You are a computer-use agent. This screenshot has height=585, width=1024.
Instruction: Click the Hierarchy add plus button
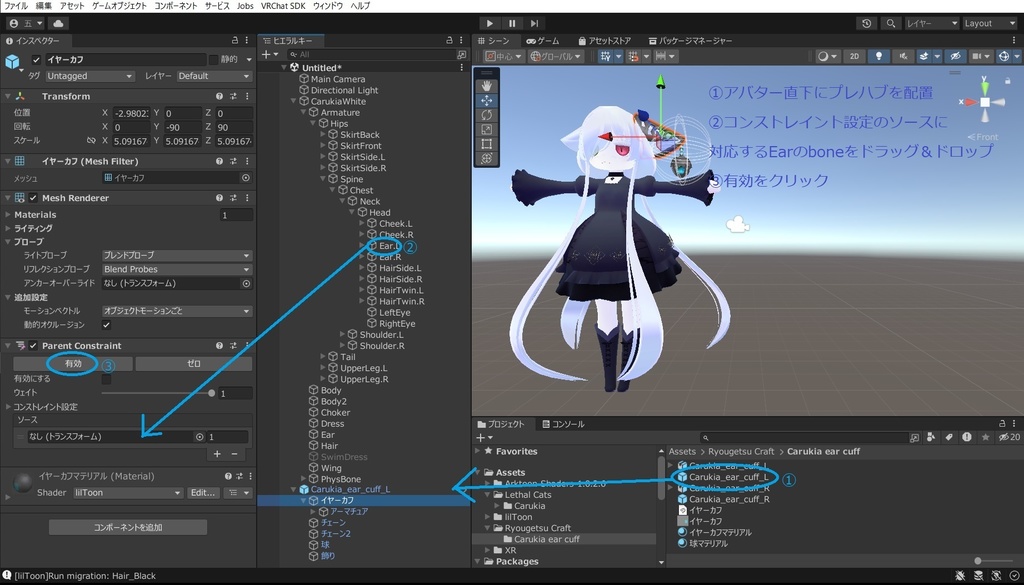click(x=266, y=55)
